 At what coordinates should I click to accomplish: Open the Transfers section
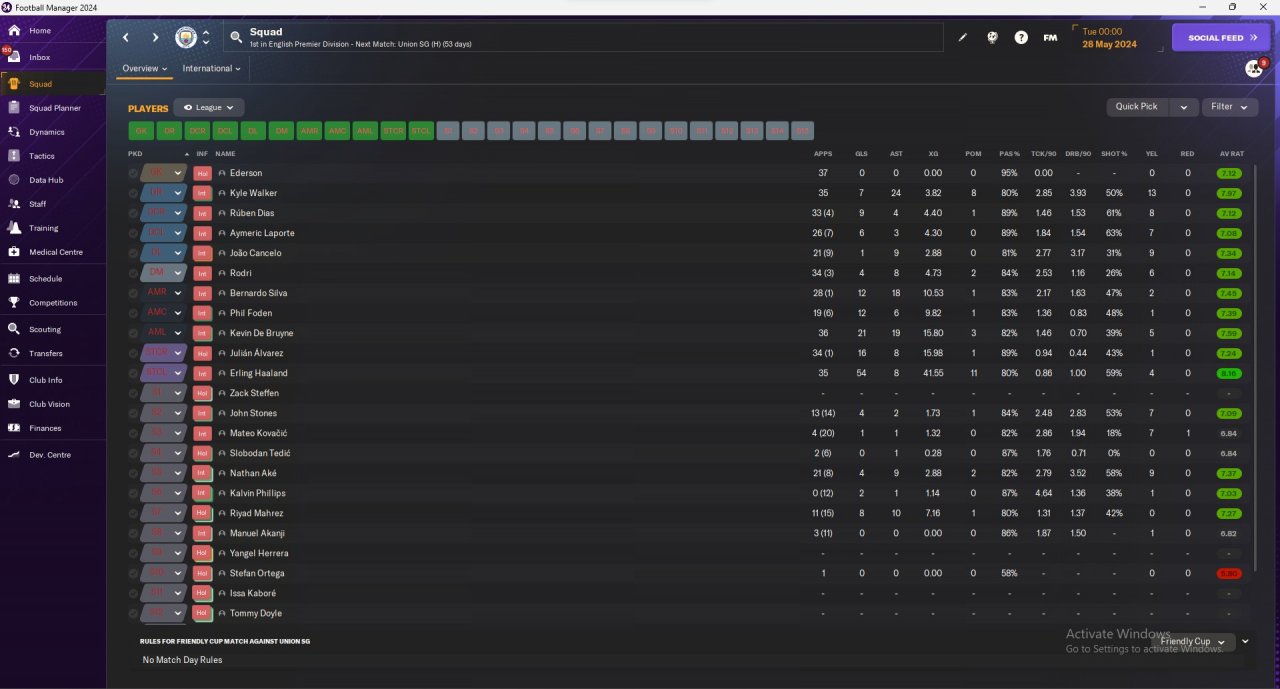click(46, 353)
